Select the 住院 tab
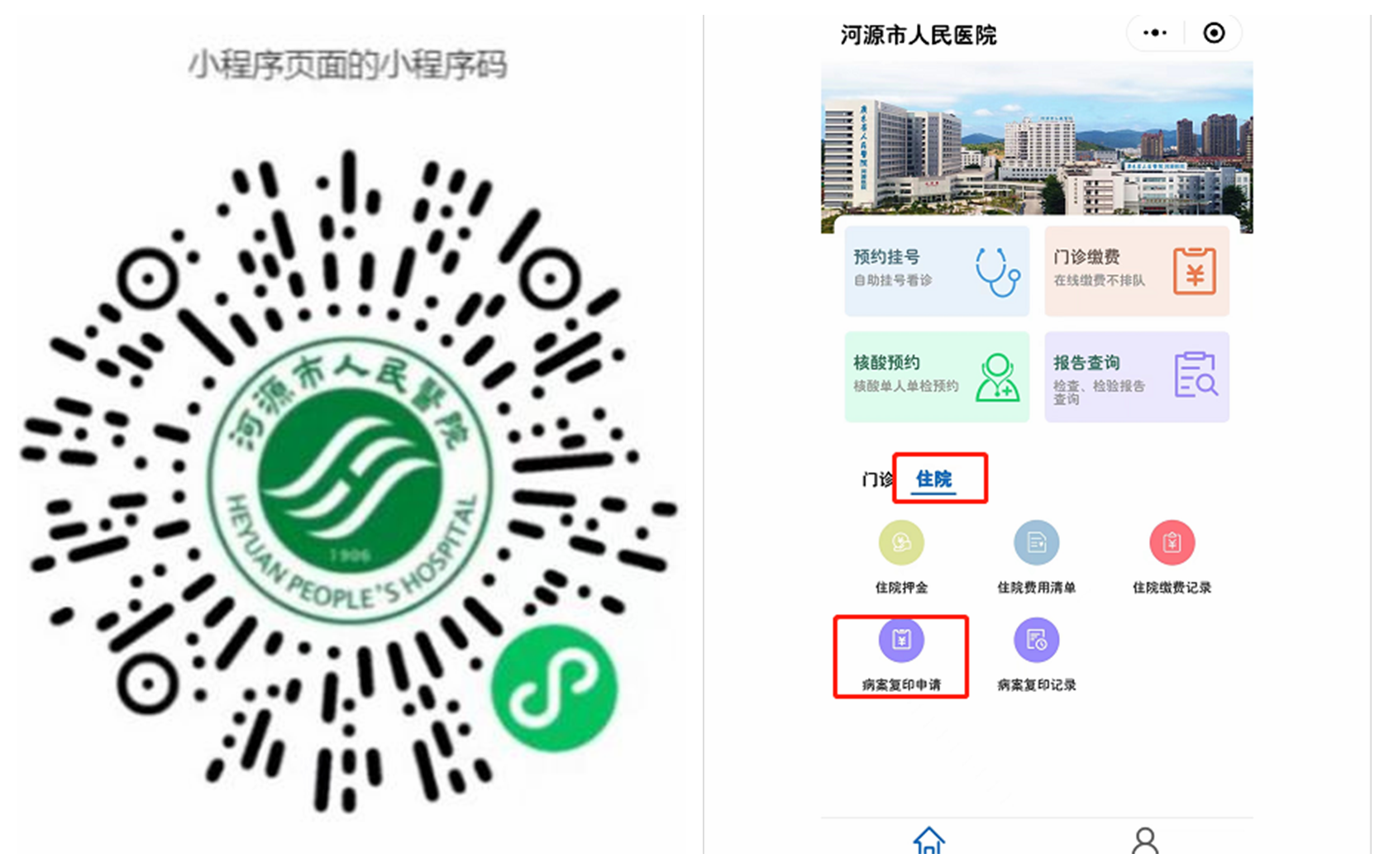Image resolution: width=1389 pixels, height=868 pixels. 934,479
